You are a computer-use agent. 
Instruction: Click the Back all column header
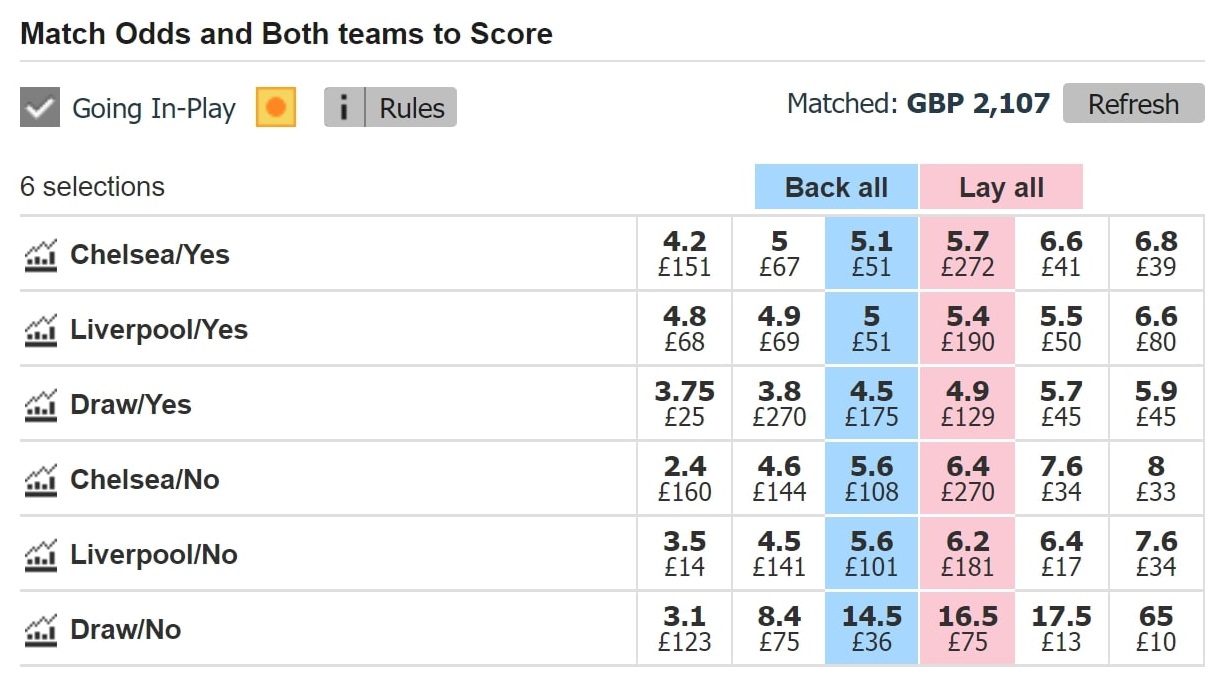(836, 187)
